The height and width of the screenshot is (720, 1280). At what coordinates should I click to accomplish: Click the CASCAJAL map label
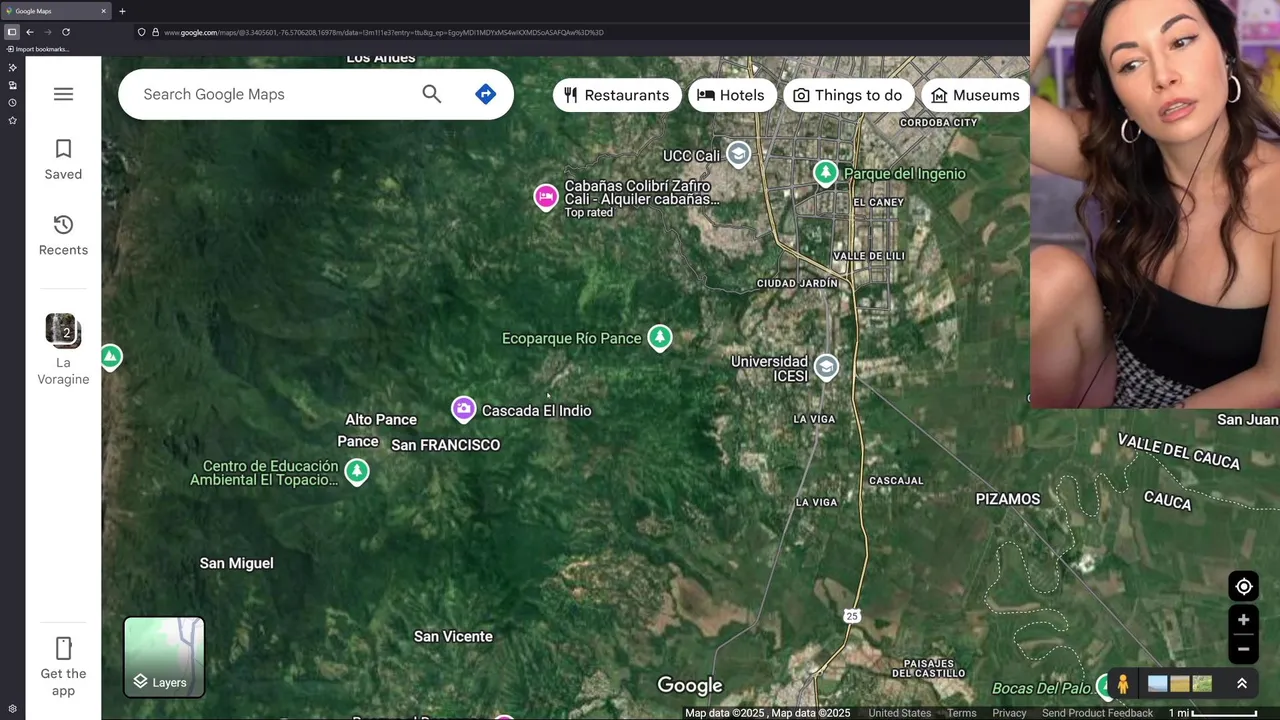point(896,481)
